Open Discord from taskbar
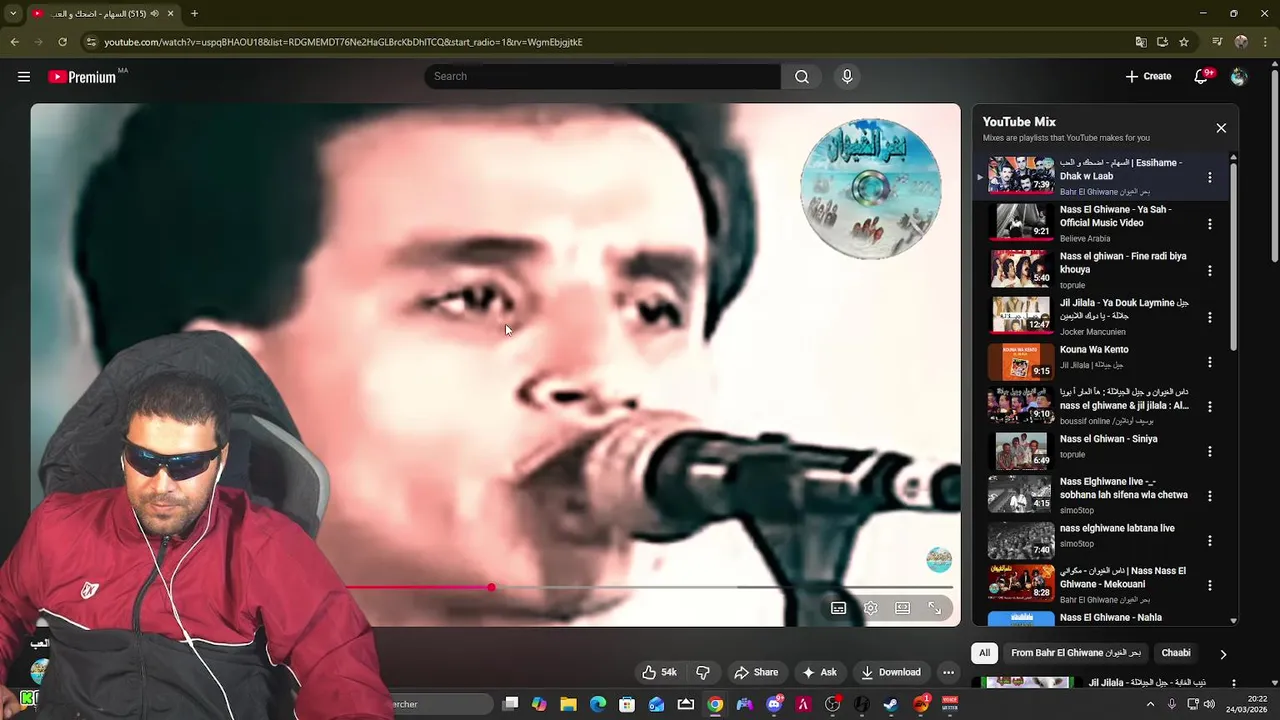 pos(774,704)
